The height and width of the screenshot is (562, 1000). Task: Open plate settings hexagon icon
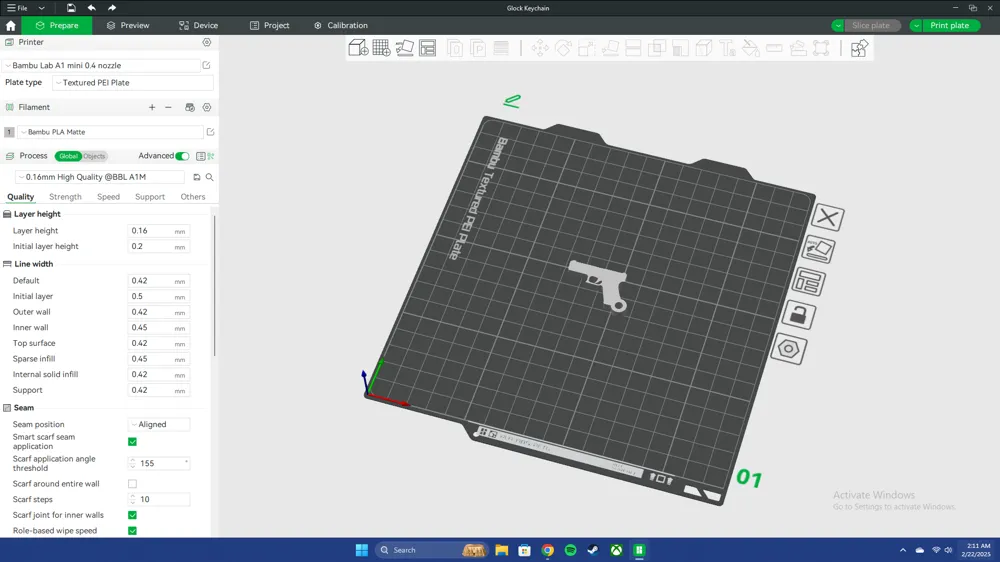[x=789, y=349]
